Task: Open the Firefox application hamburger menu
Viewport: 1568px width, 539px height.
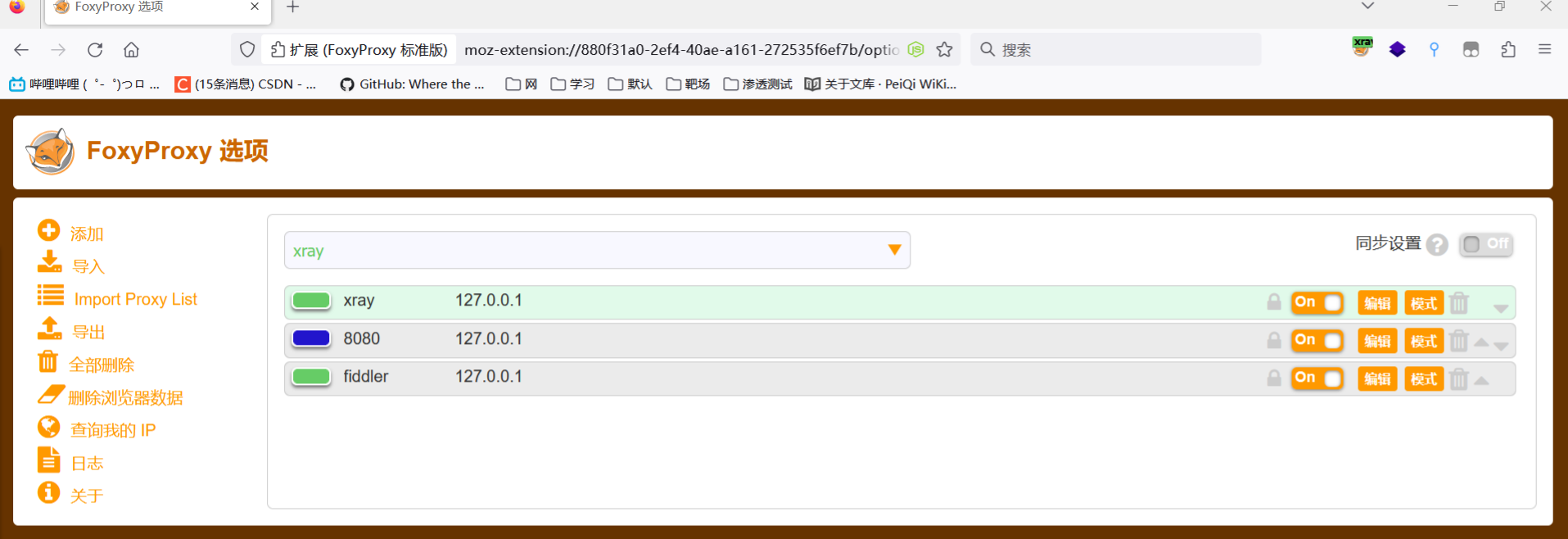Action: 1545,49
